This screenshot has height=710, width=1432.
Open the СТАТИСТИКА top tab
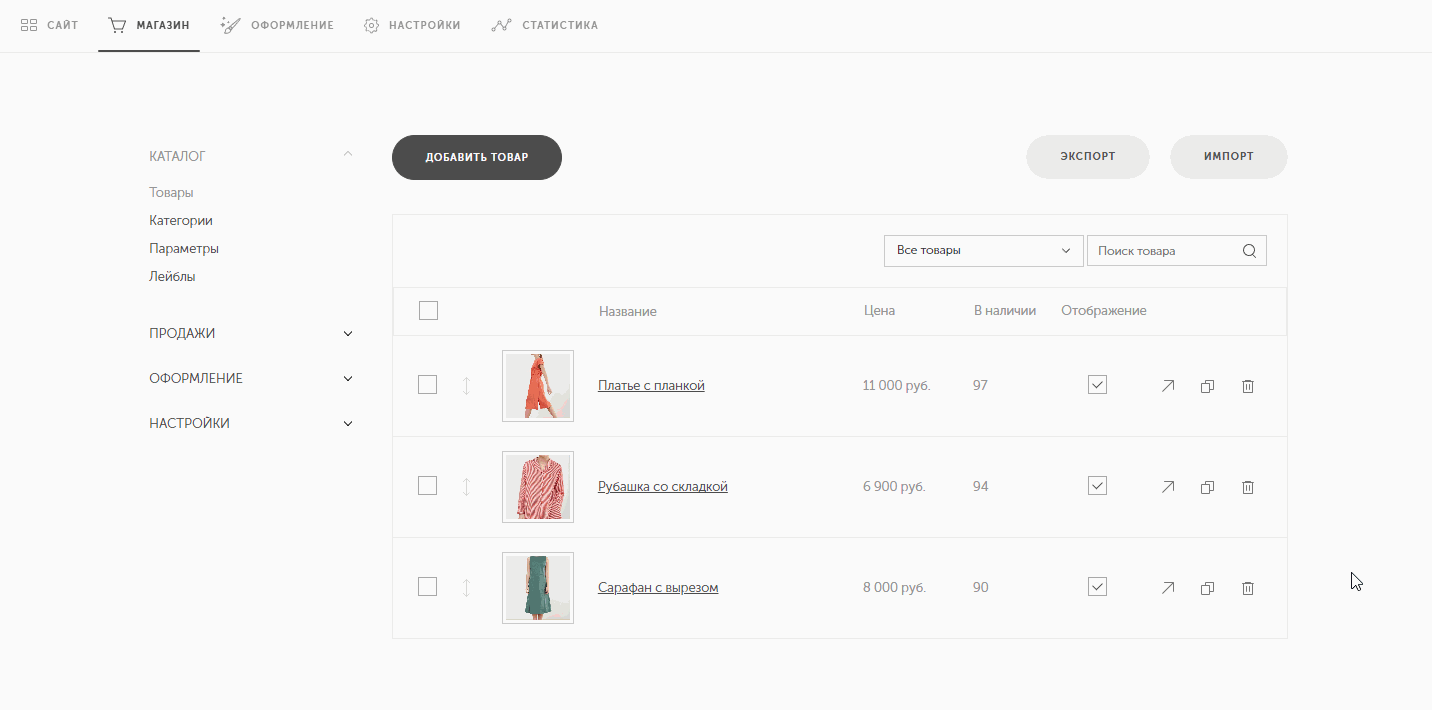pyautogui.click(x=545, y=25)
